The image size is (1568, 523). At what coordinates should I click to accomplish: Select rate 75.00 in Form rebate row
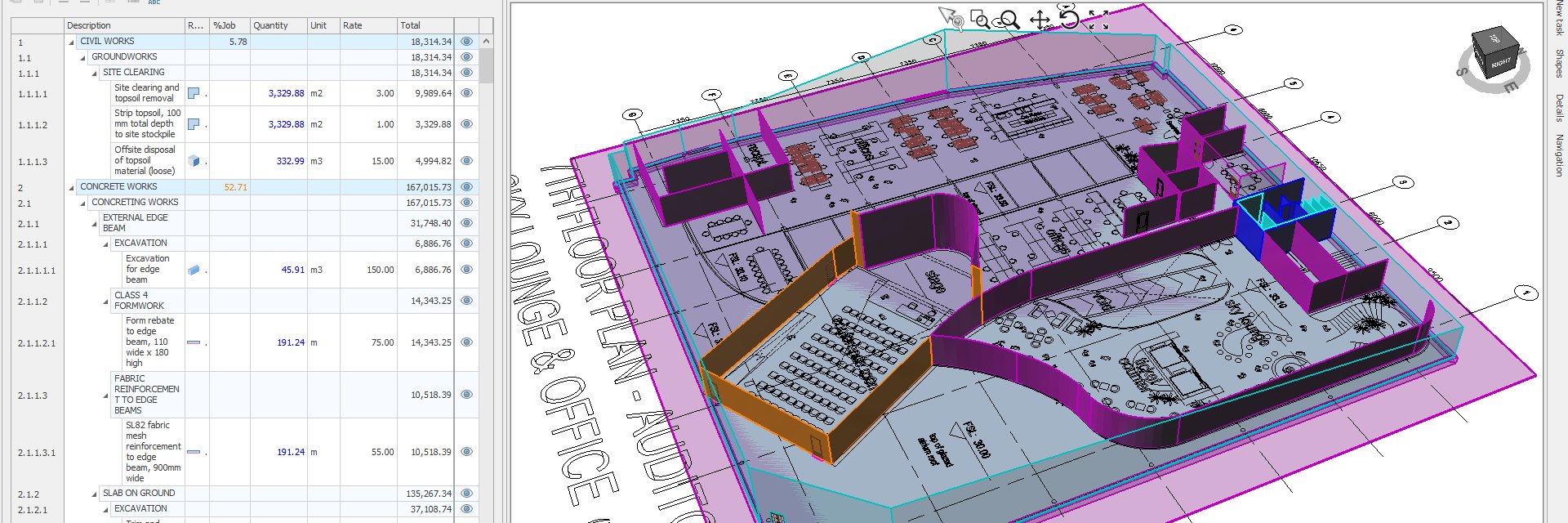pos(382,343)
